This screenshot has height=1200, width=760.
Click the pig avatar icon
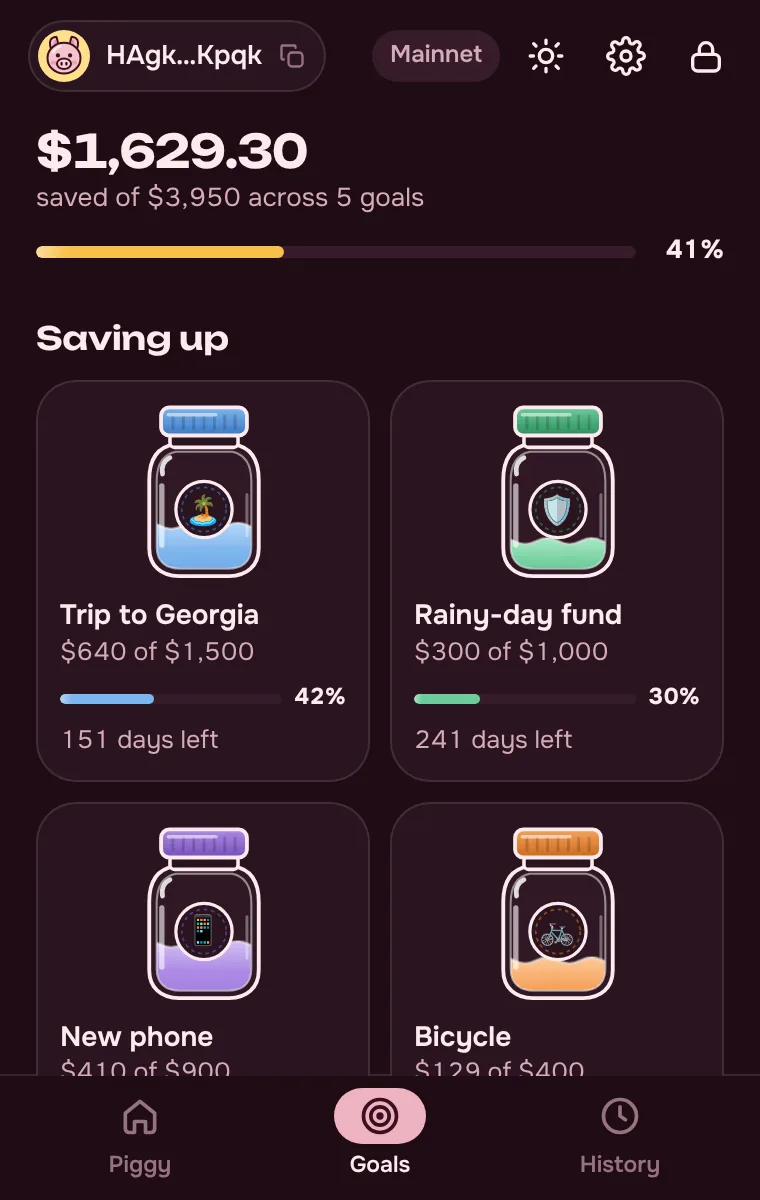(x=64, y=56)
